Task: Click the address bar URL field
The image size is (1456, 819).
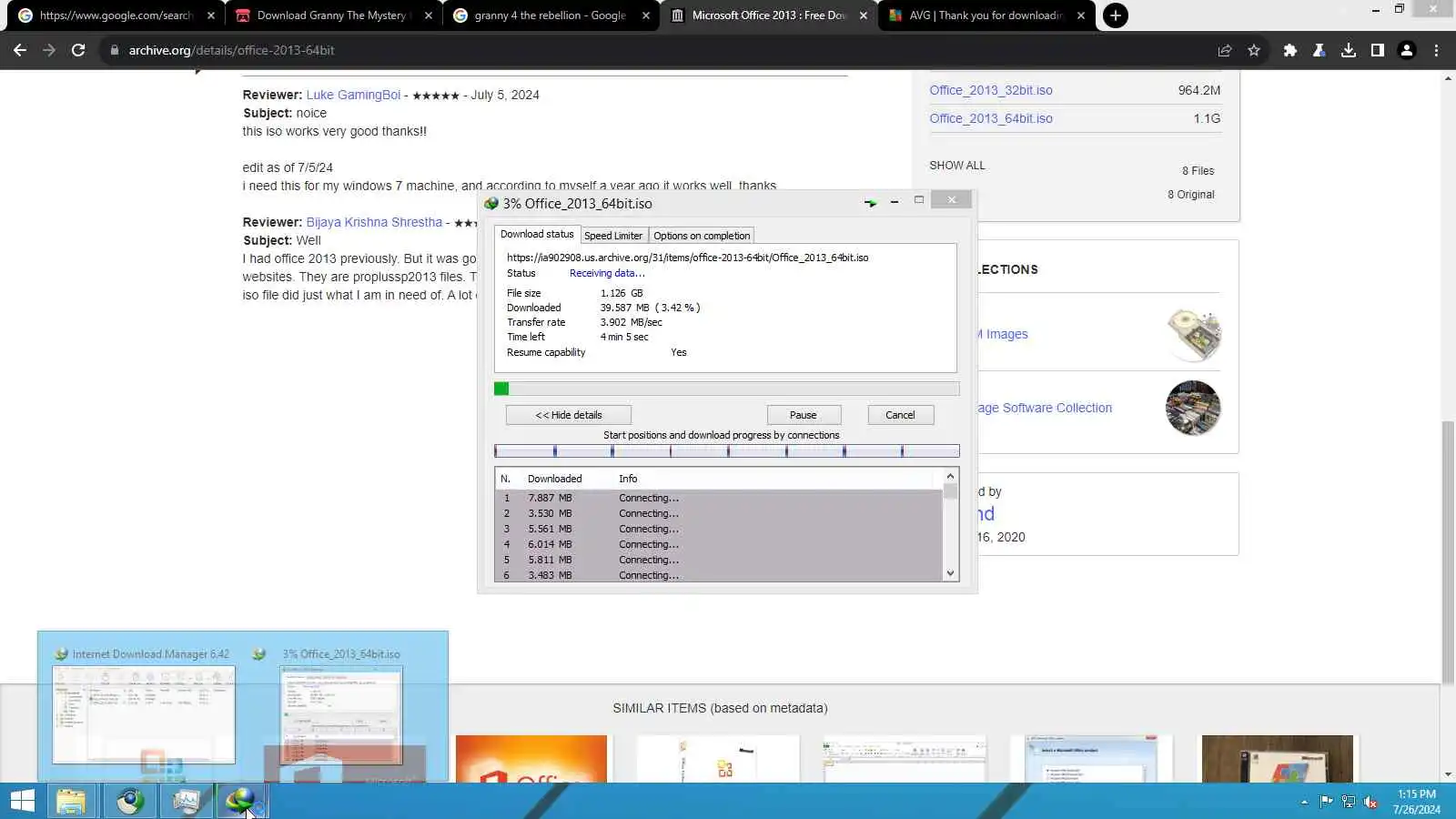Action: (655, 50)
